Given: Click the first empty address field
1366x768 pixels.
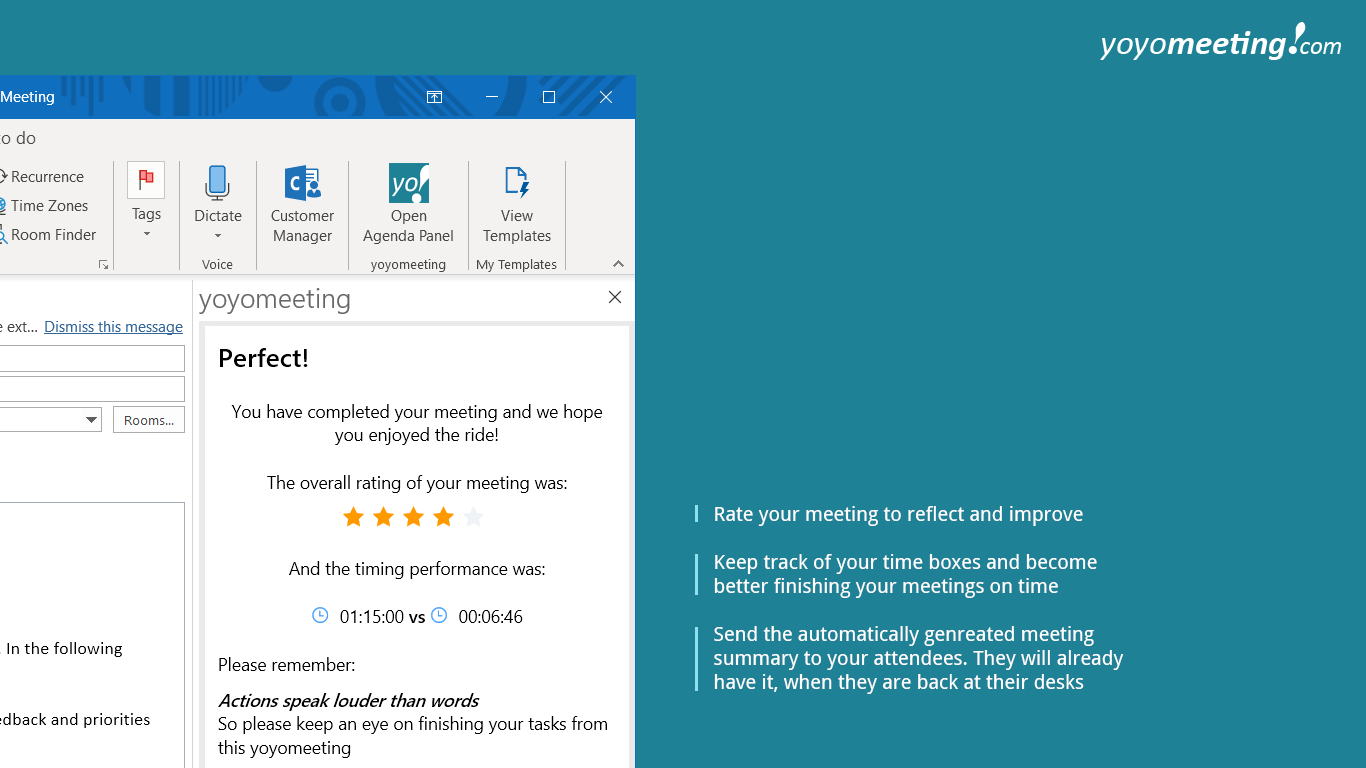Looking at the screenshot, I should point(92,358).
